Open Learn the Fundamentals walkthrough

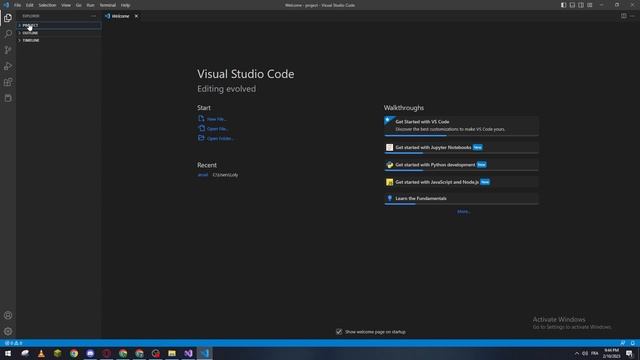[x=461, y=199]
